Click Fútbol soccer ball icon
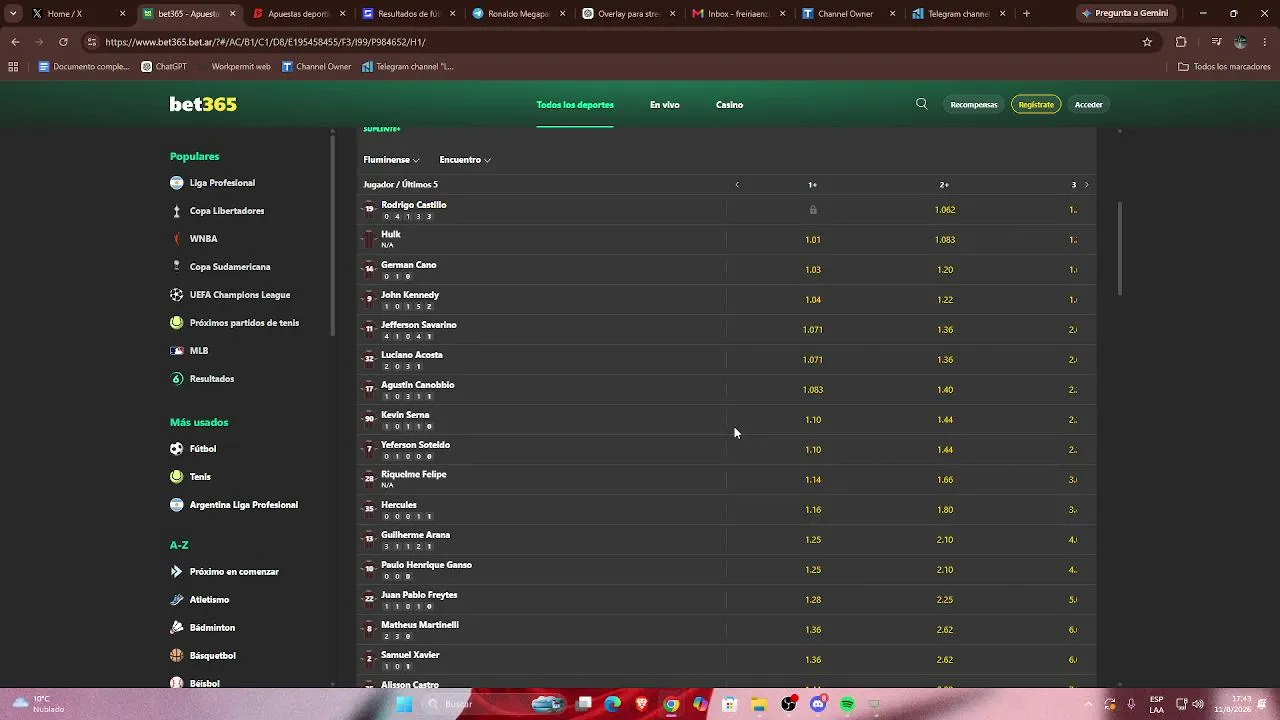Screen dimensions: 1280x720 177,449
